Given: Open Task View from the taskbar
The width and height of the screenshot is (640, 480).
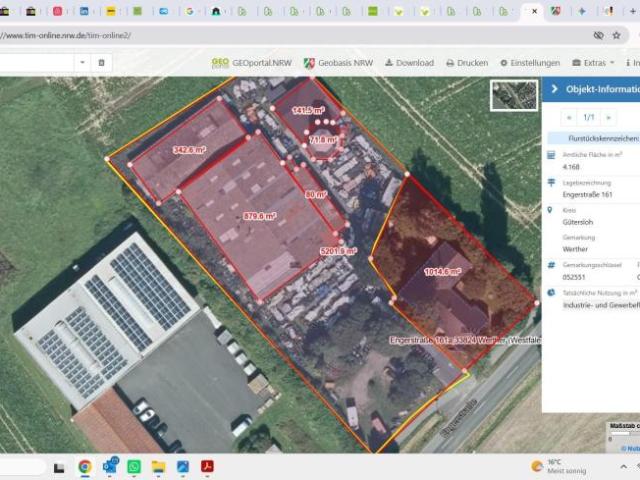Looking at the screenshot, I should click(x=60, y=467).
